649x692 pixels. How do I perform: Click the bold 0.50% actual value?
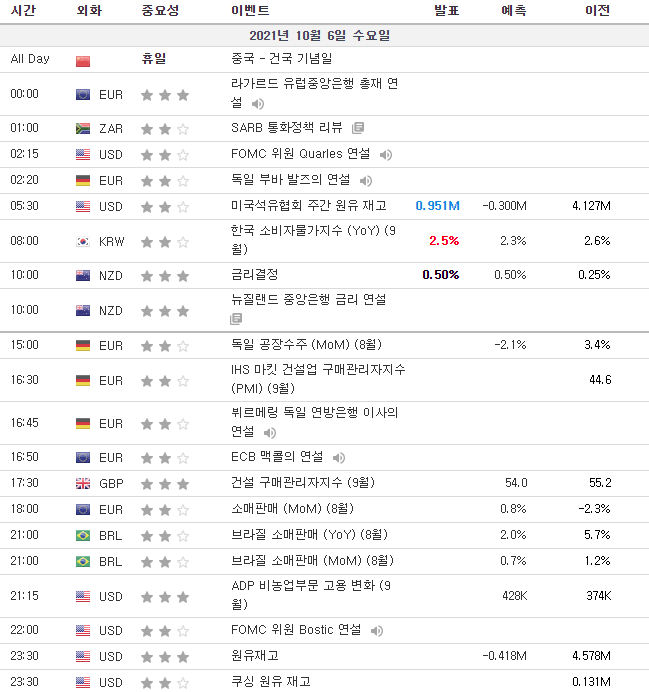tap(440, 275)
